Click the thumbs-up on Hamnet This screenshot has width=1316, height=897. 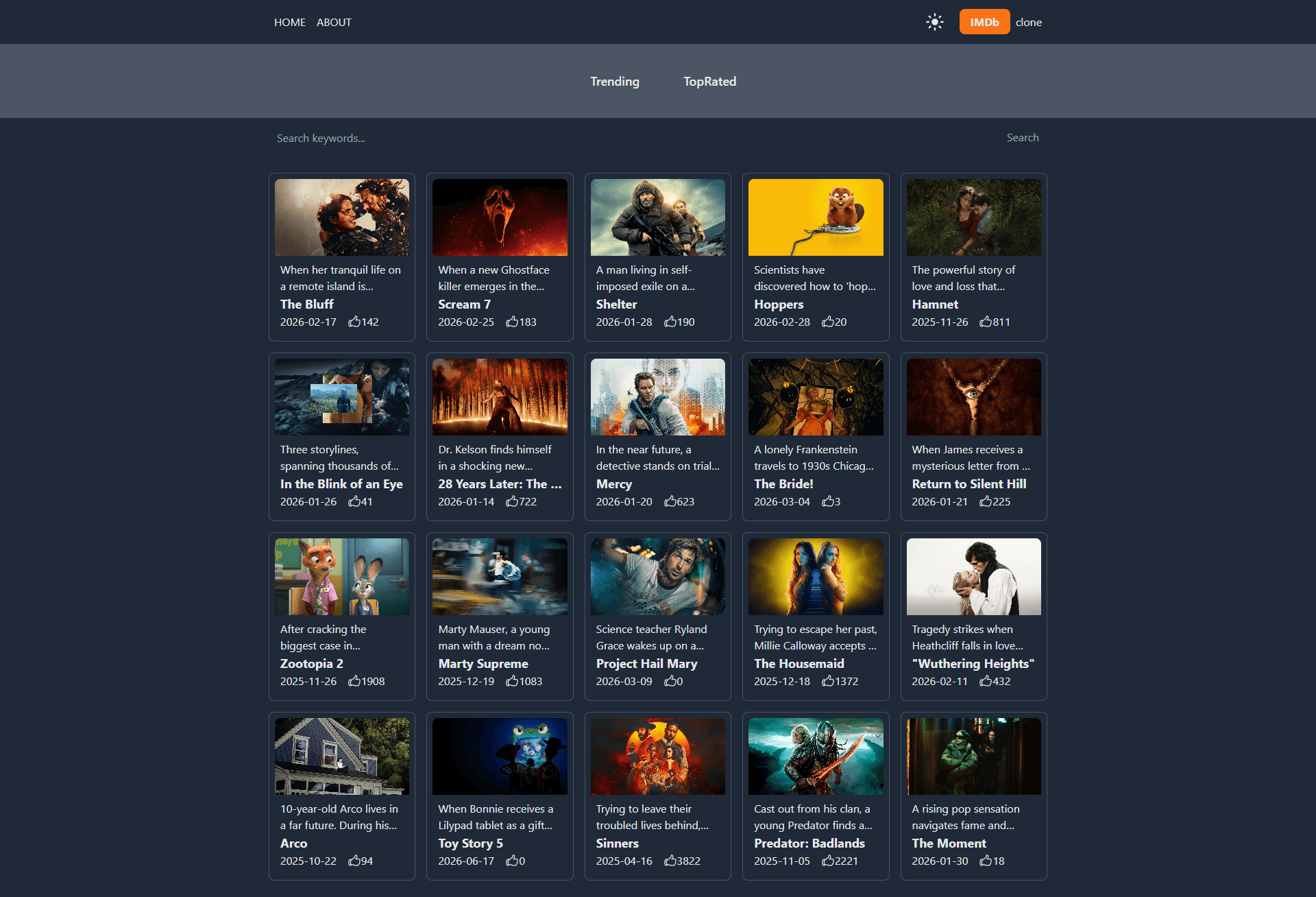pos(986,322)
